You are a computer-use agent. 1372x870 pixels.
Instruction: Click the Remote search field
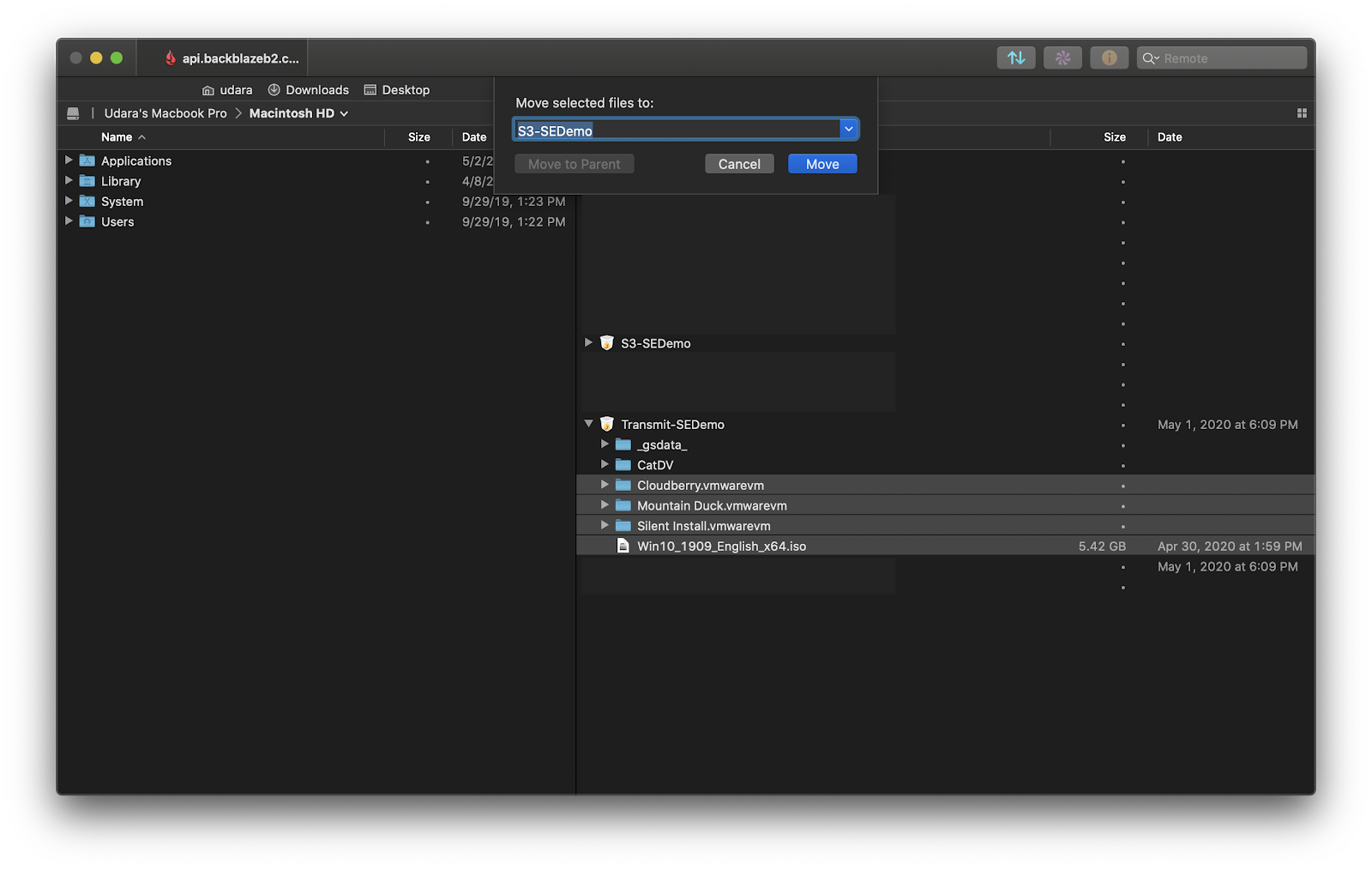(1222, 58)
